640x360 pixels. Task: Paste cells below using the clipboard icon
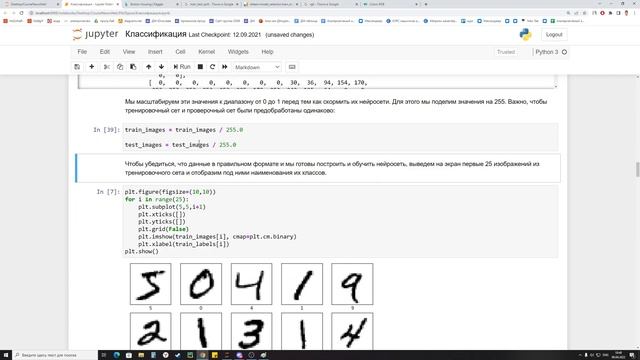pos(133,67)
